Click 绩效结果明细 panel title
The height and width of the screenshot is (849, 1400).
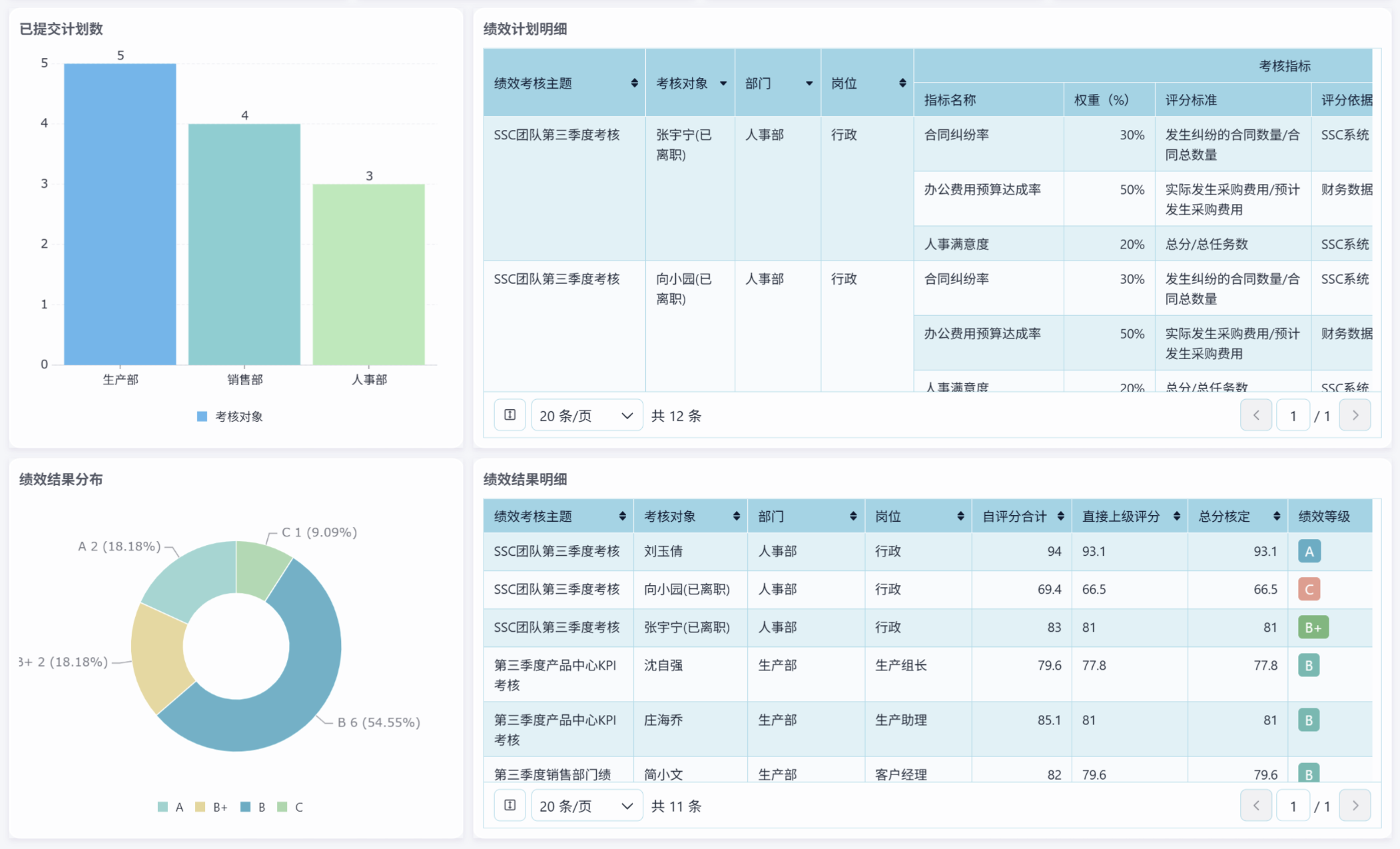point(525,479)
